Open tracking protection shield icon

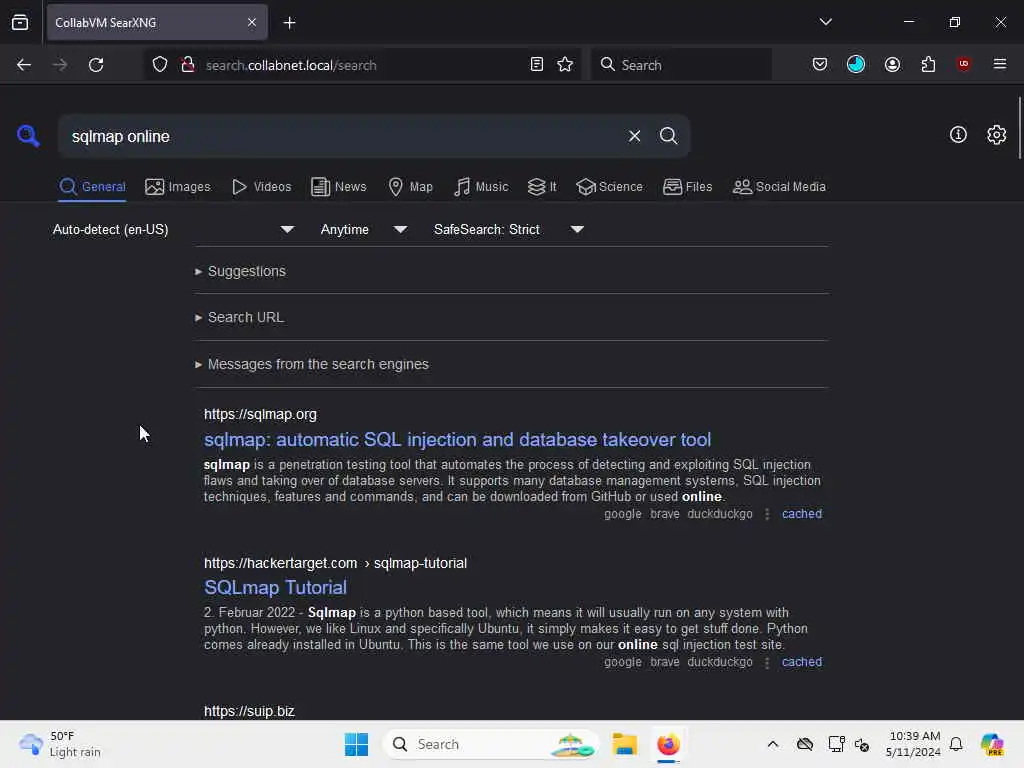[160, 65]
